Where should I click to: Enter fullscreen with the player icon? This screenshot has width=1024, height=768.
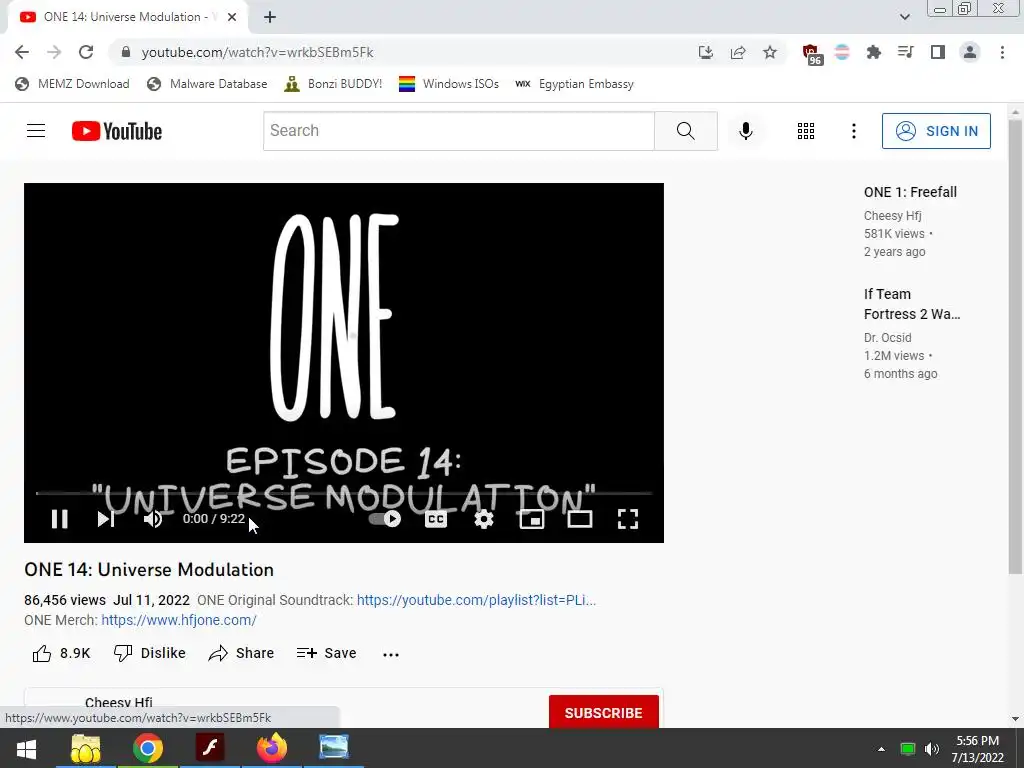pos(628,519)
